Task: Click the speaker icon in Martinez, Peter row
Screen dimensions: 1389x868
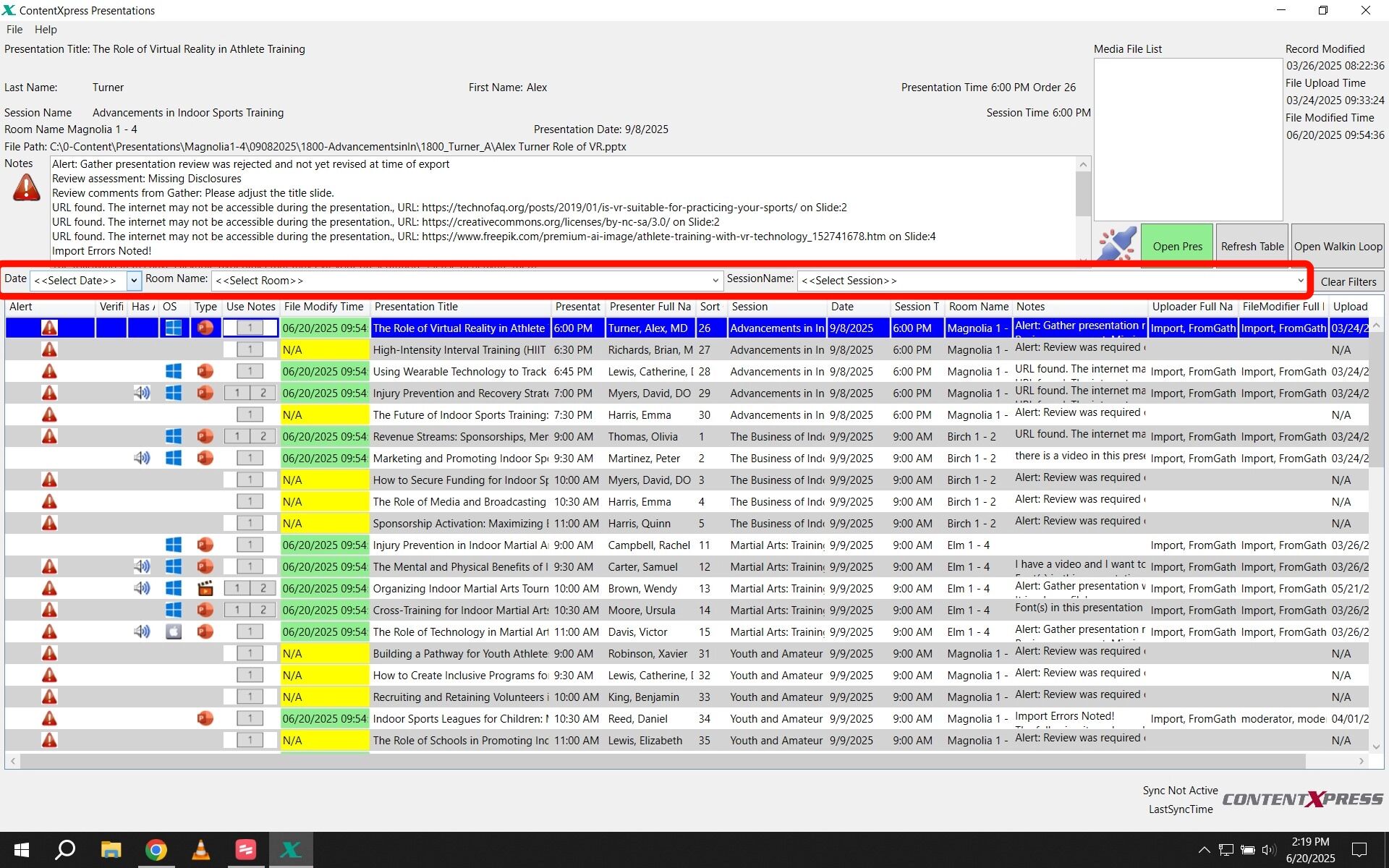Action: pyautogui.click(x=142, y=458)
